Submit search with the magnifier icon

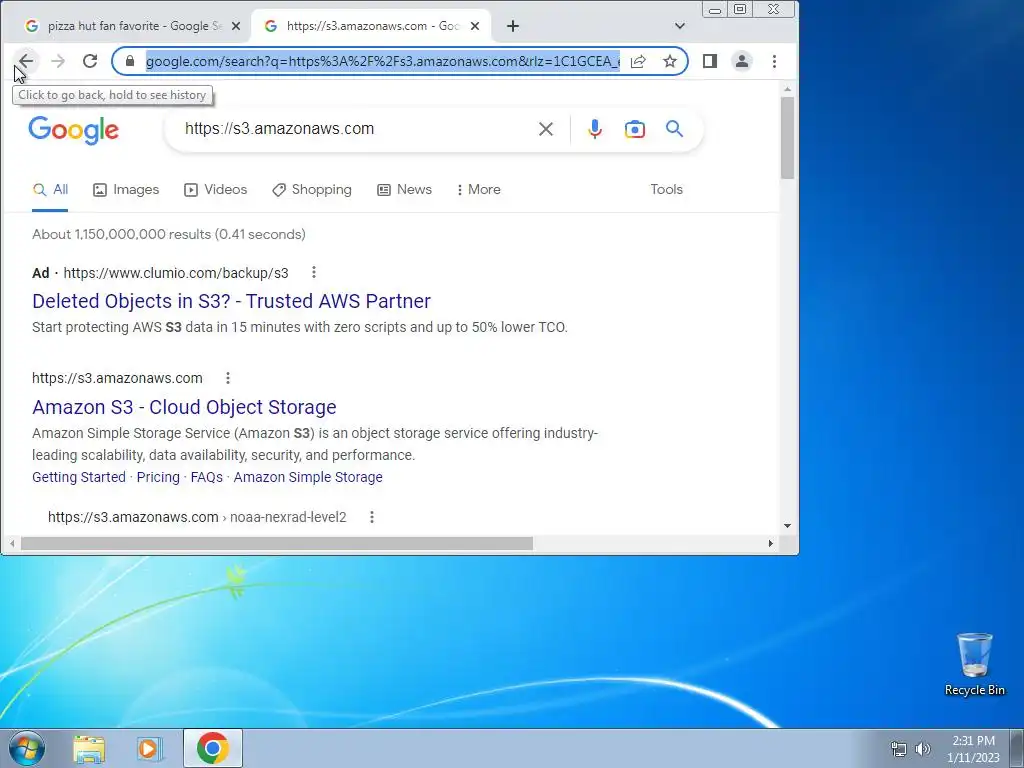[675, 129]
